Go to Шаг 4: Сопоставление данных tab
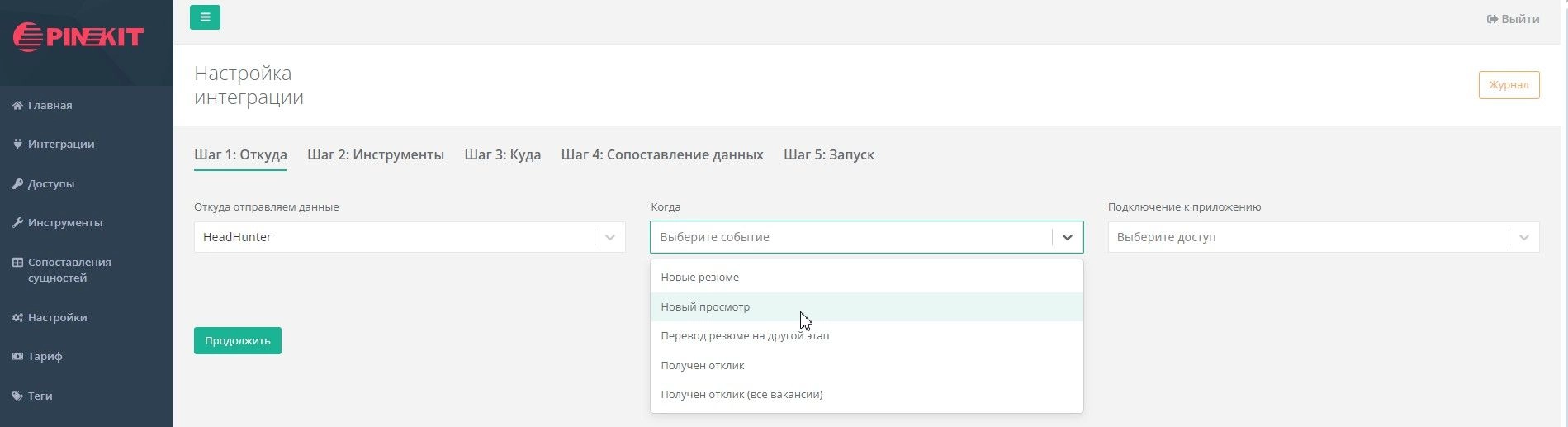Viewport: 1568px width, 427px height. pyautogui.click(x=662, y=155)
